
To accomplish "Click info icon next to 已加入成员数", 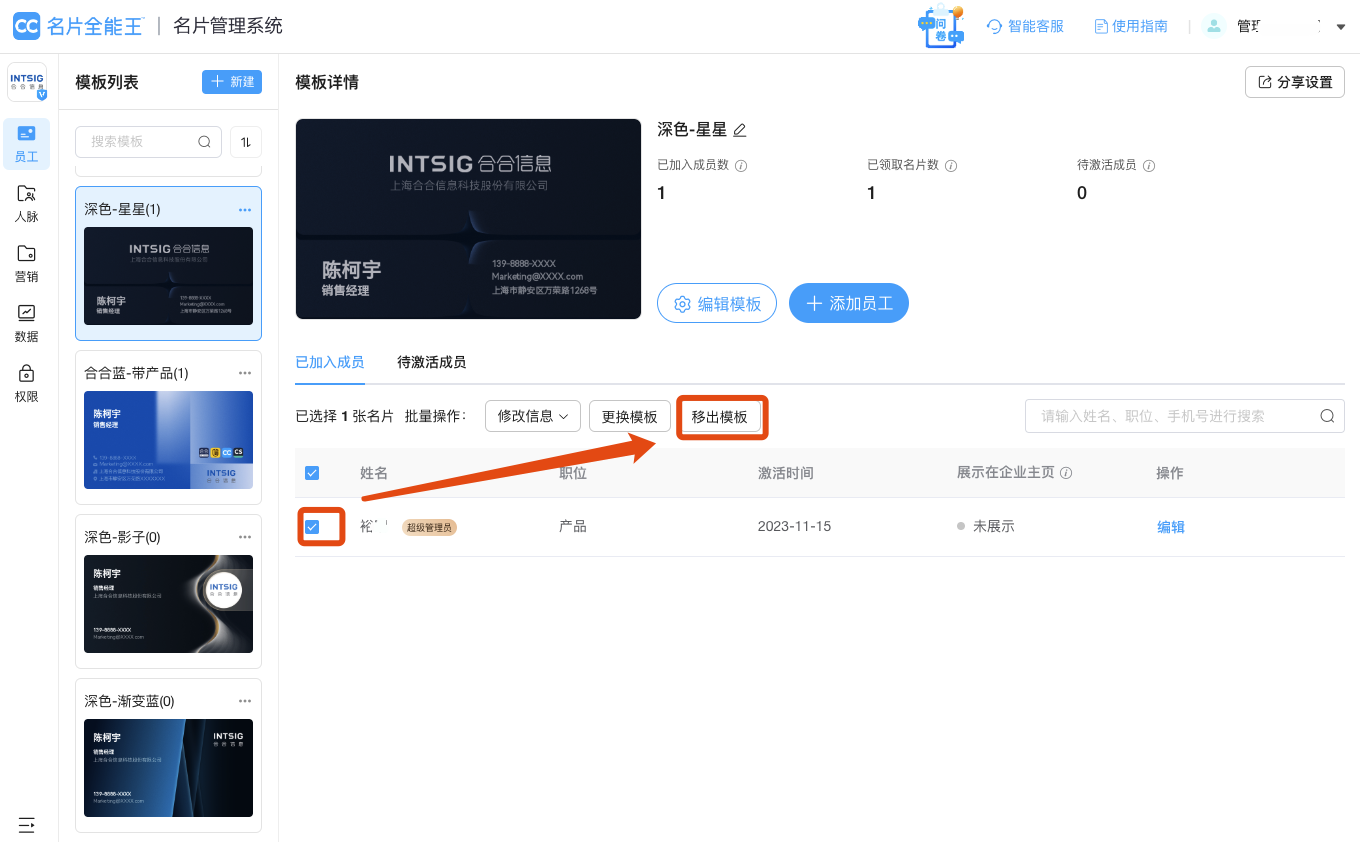I will [741, 166].
